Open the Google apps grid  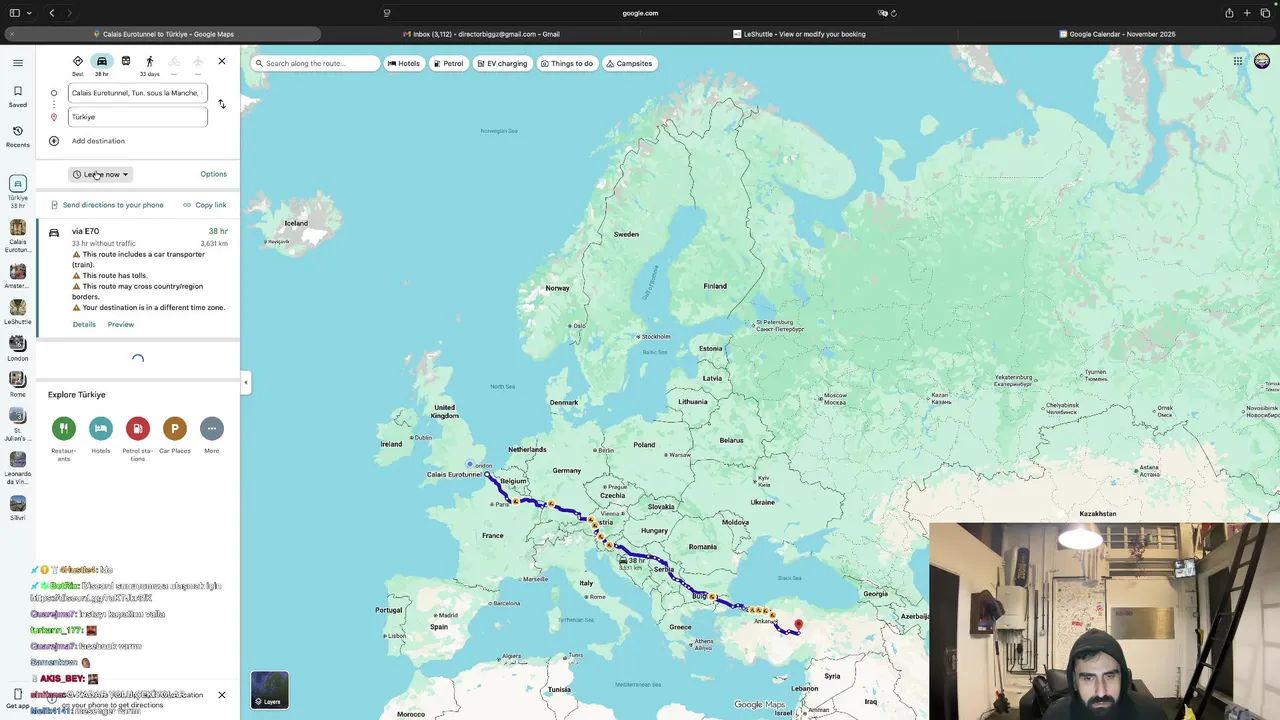1238,62
